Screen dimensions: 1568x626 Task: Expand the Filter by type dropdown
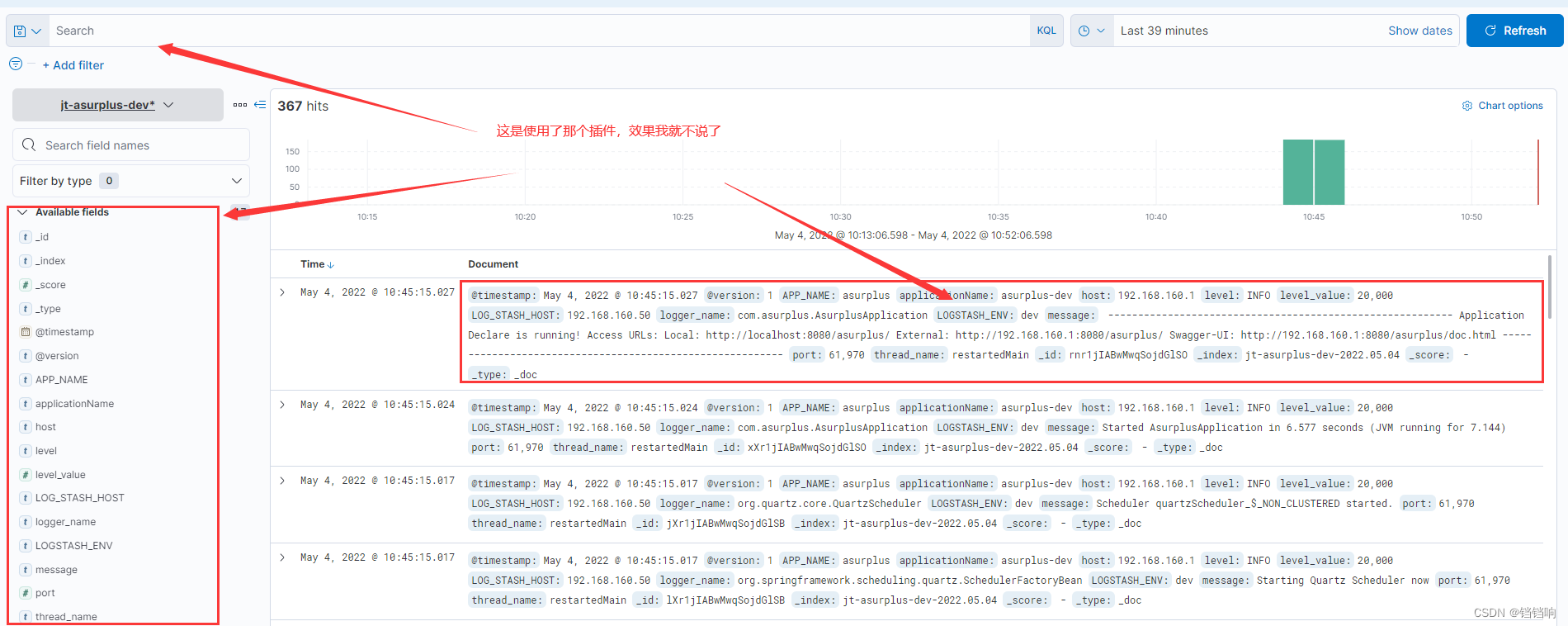pos(131,181)
